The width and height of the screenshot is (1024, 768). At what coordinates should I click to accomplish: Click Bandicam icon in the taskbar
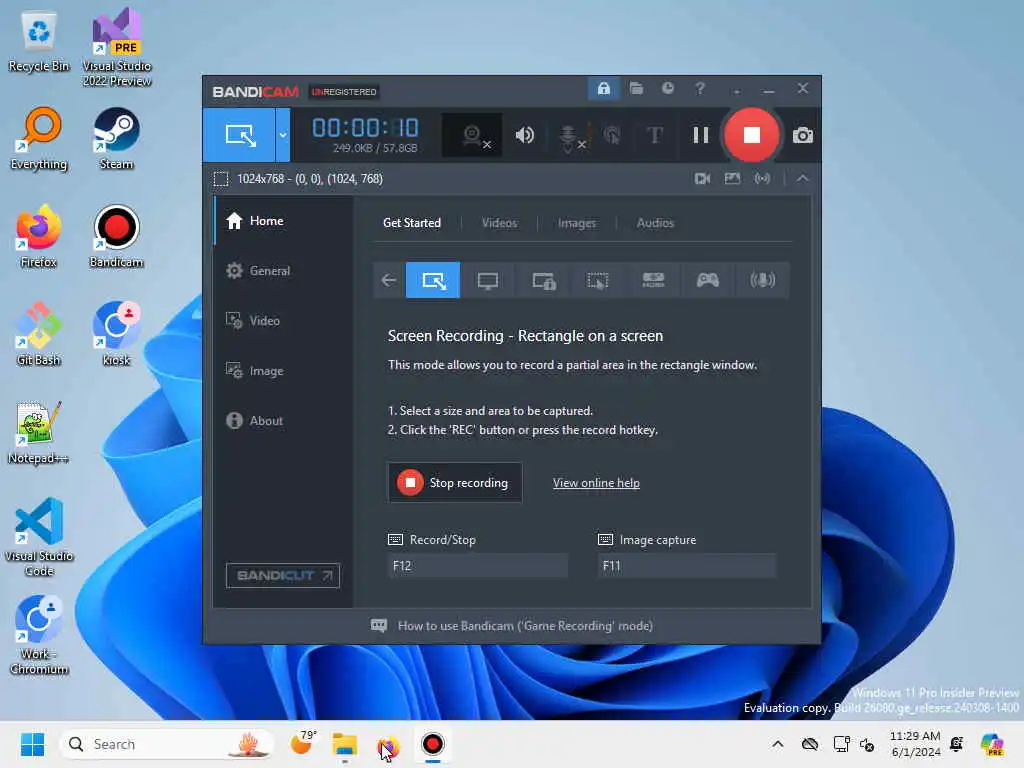432,744
